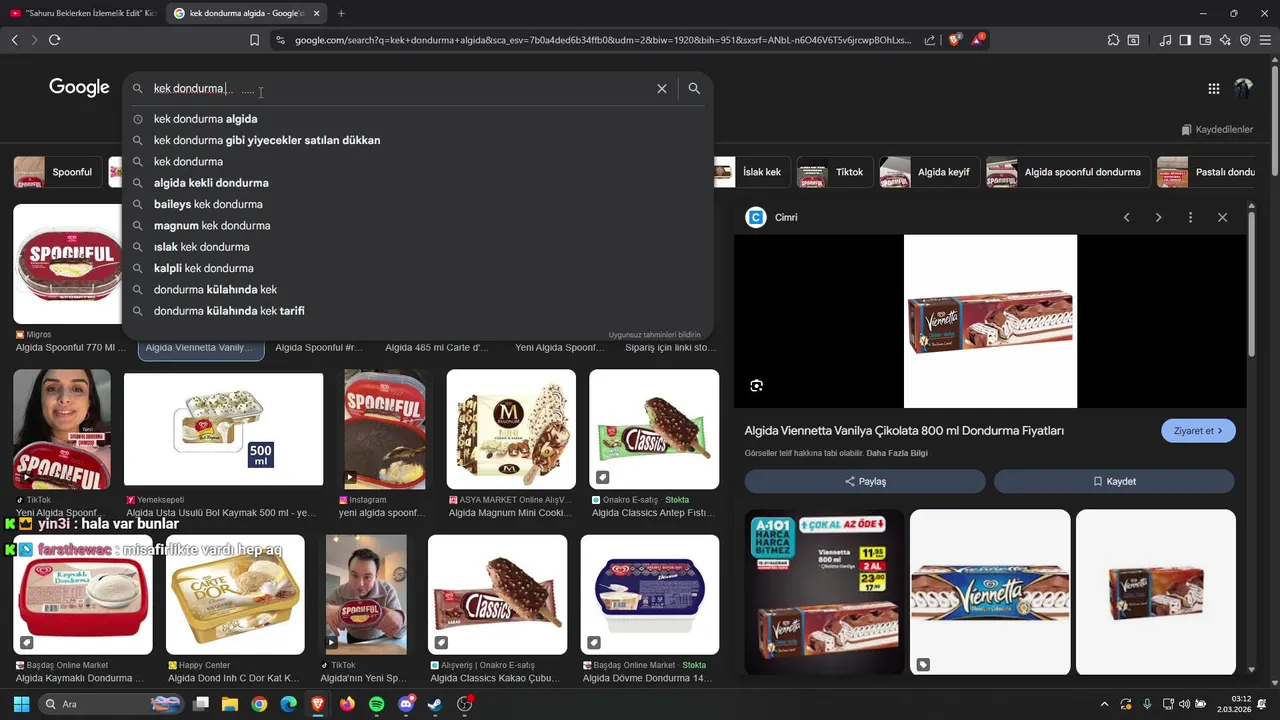
Task: Filter by the Spoonful chip
Action: 58,172
